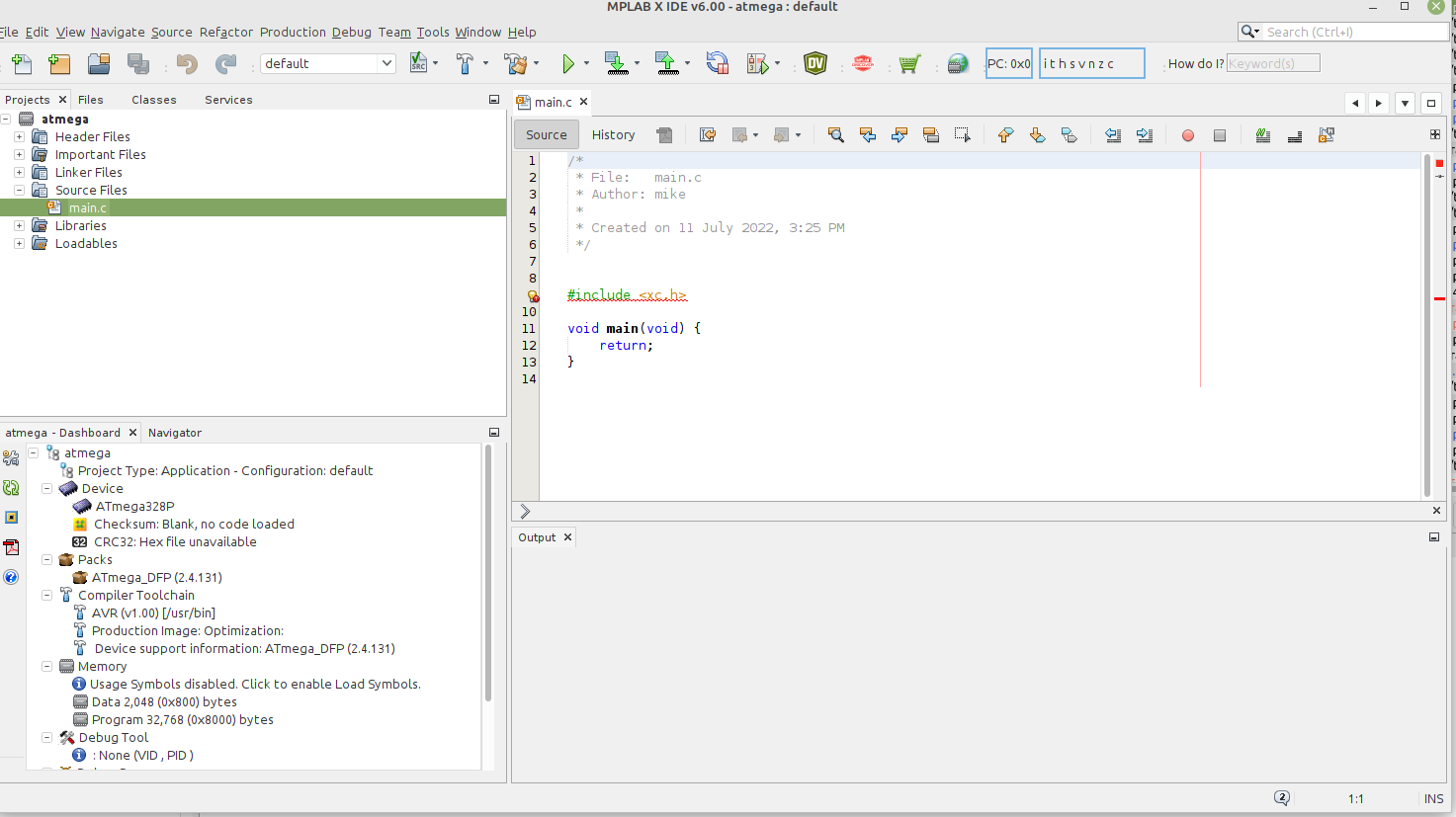1456x817 pixels.
Task: Start macro recording with red circle icon
Action: tap(1188, 135)
